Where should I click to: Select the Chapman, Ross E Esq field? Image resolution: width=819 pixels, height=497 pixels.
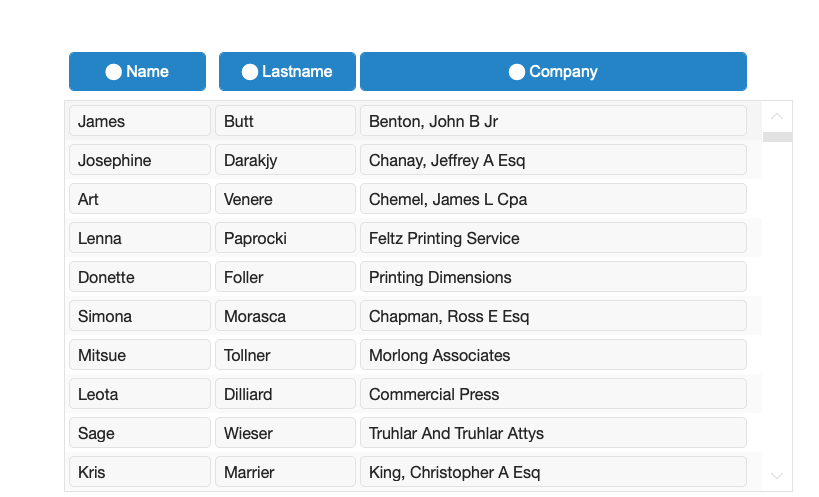553,316
